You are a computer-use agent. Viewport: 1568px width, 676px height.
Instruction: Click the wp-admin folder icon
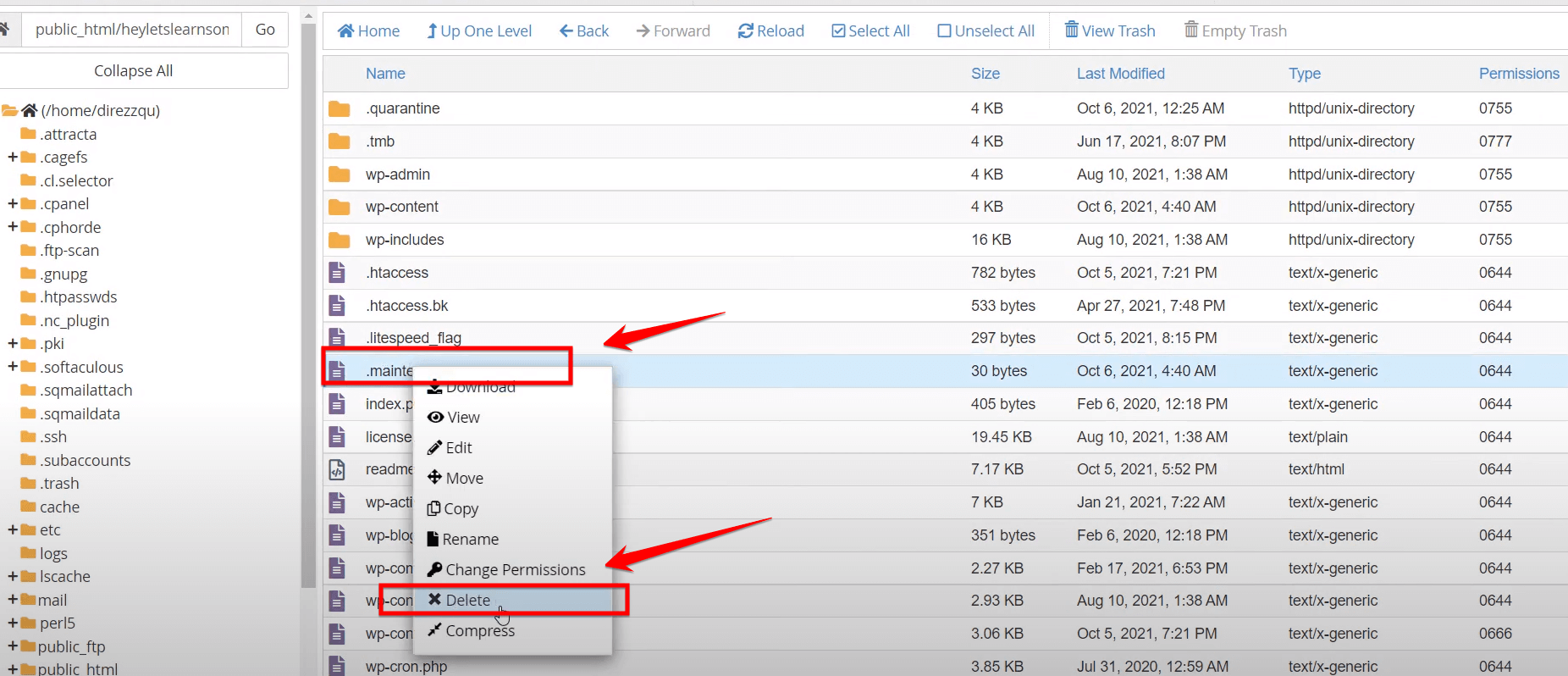(x=340, y=175)
